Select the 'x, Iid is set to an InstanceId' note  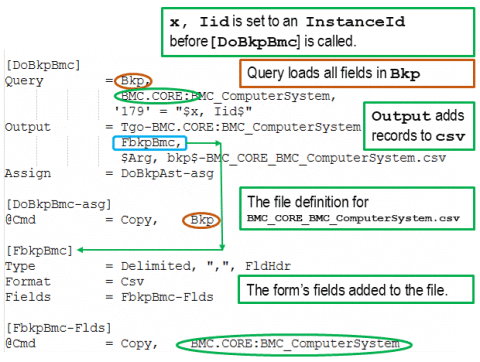[x=318, y=32]
